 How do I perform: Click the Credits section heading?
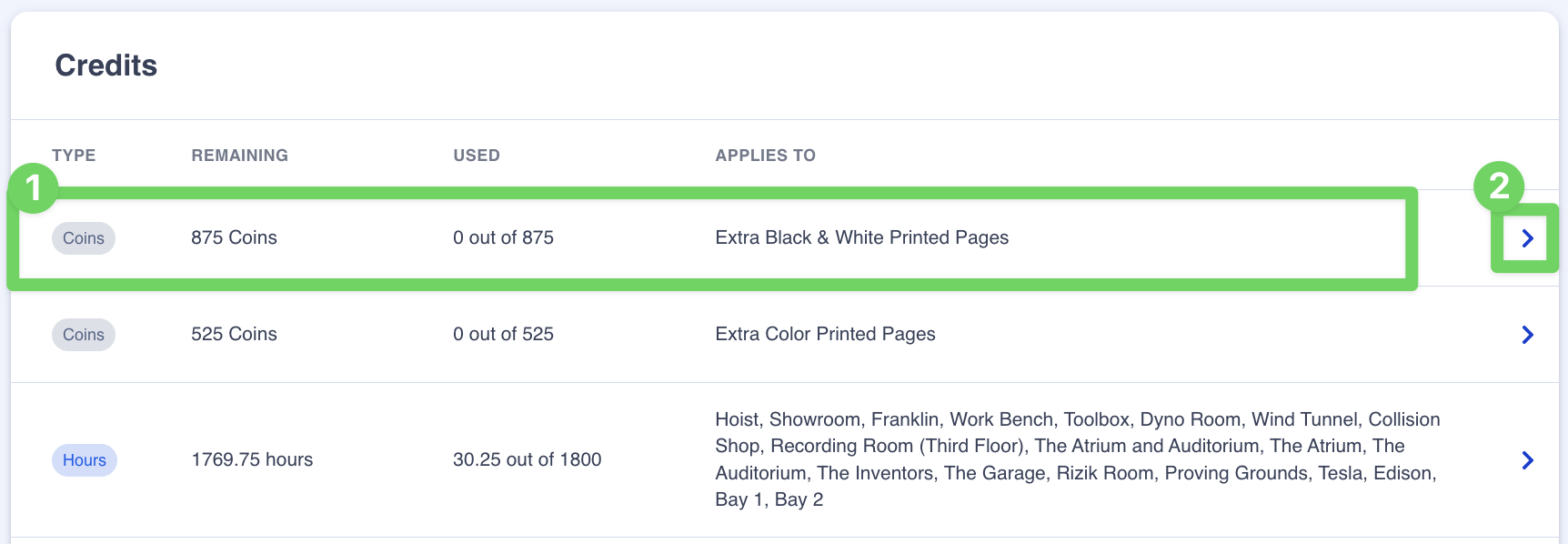106,65
